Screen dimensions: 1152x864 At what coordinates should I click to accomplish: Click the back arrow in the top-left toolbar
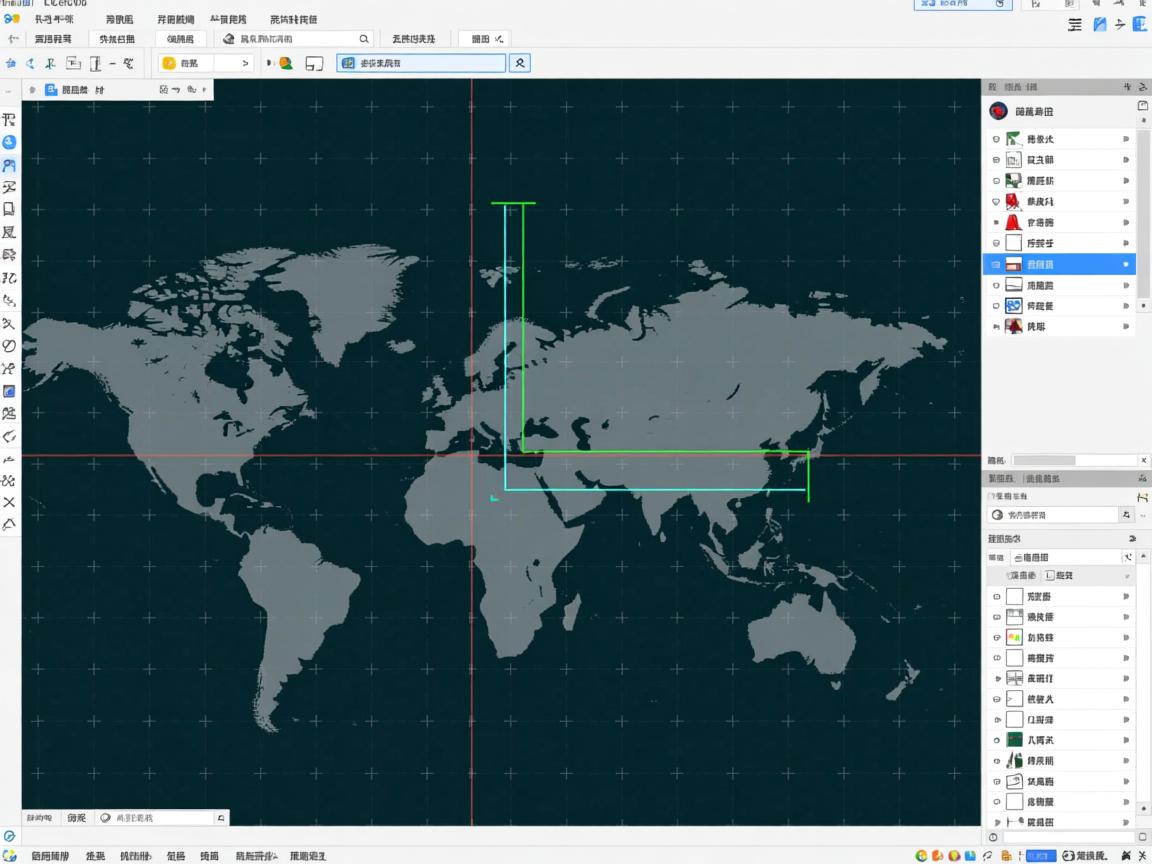[14, 39]
